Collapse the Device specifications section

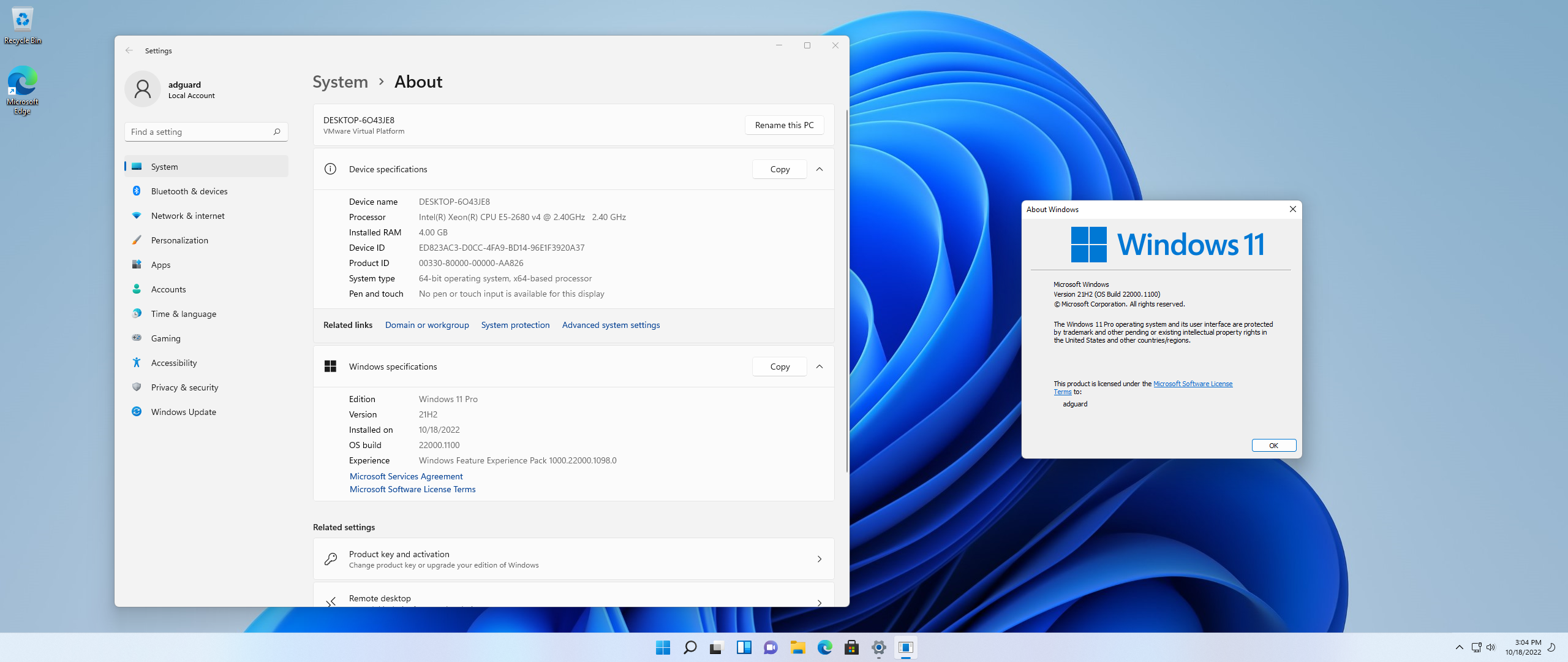pyautogui.click(x=820, y=169)
